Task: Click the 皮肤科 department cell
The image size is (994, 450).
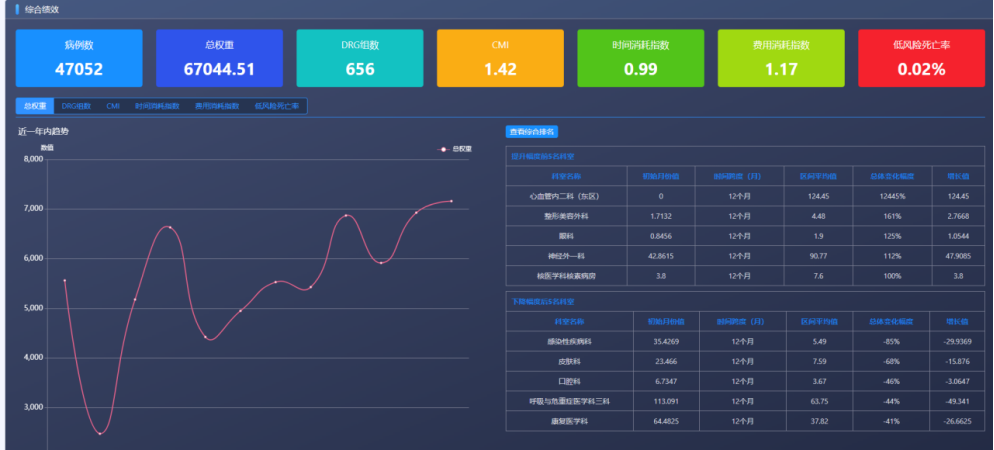Action: (x=569, y=361)
